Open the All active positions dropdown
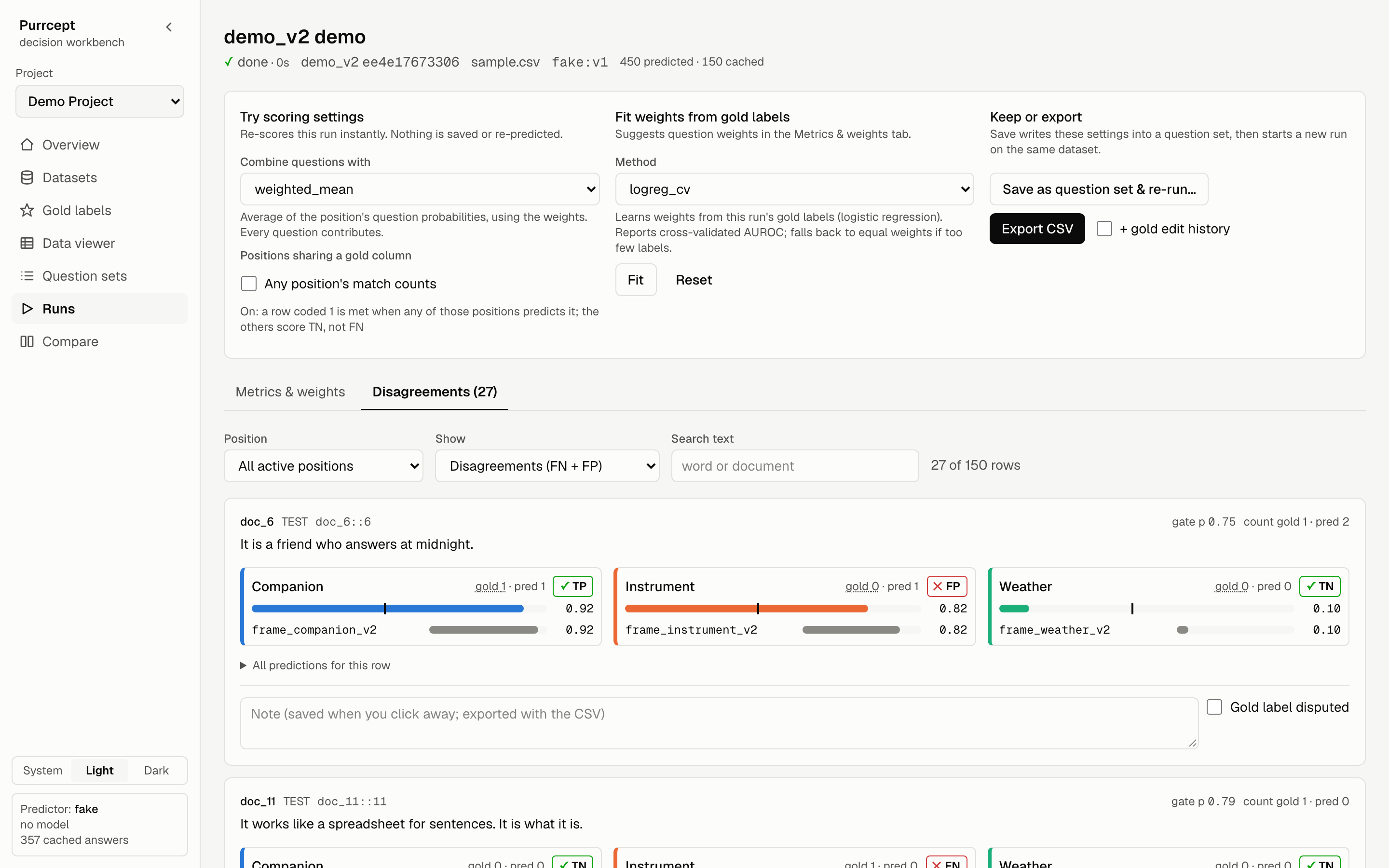The image size is (1389, 868). 323,465
